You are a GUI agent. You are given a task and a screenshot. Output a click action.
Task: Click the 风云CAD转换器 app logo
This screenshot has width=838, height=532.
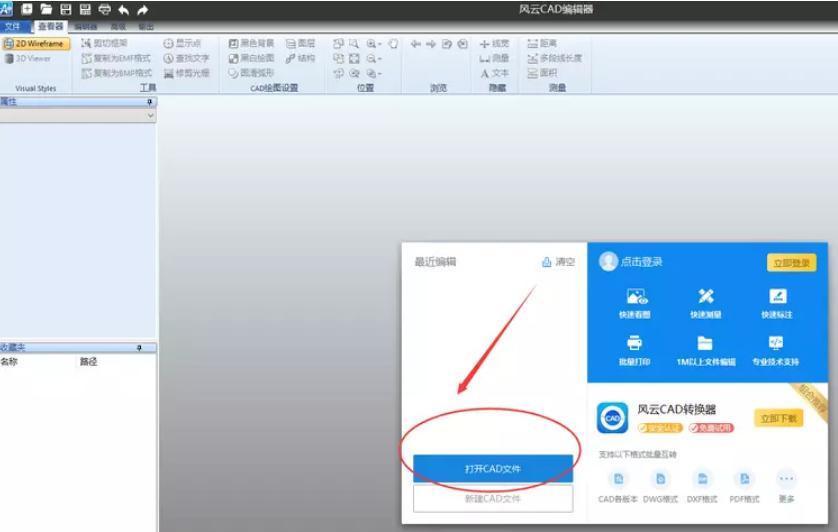click(612, 418)
